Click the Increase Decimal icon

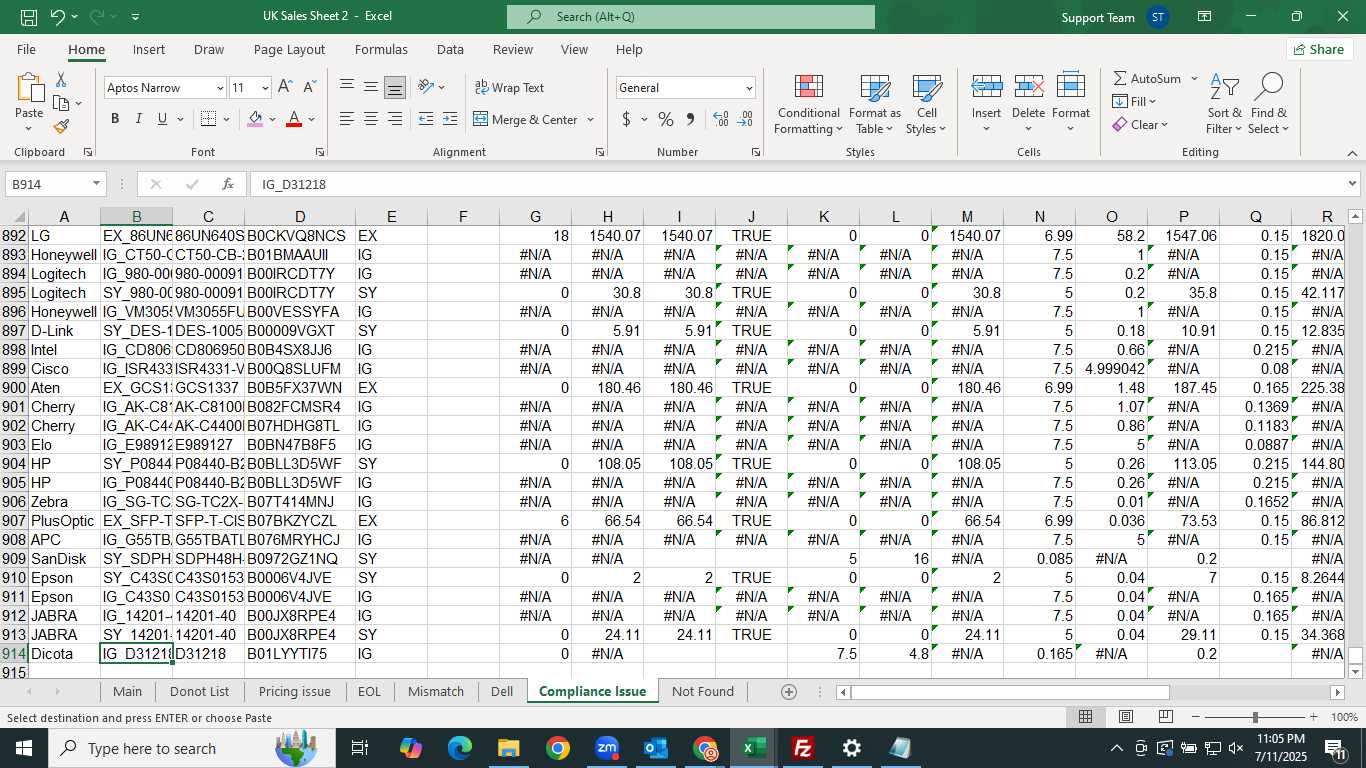click(x=721, y=119)
